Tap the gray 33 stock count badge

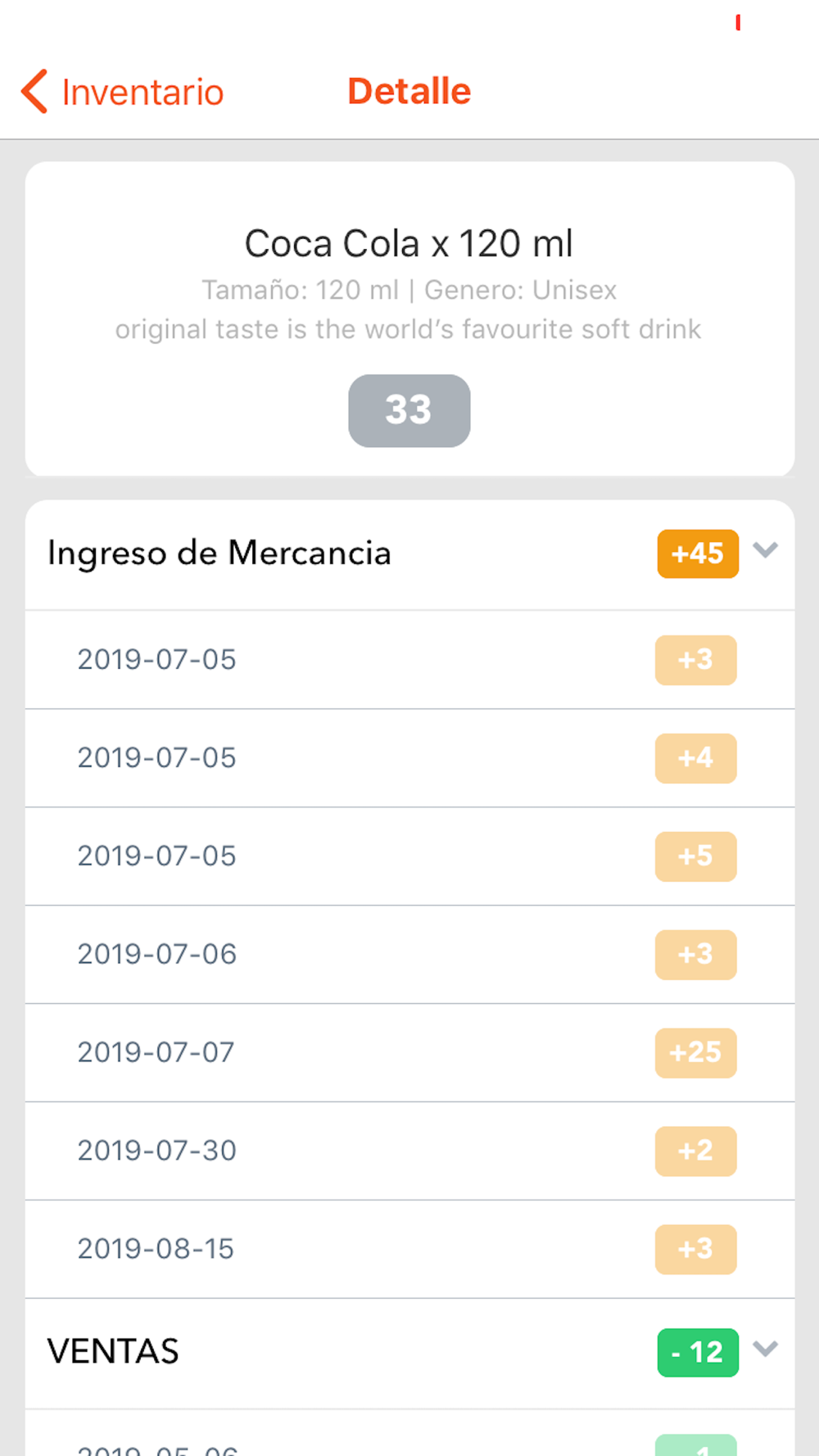pyautogui.click(x=409, y=410)
